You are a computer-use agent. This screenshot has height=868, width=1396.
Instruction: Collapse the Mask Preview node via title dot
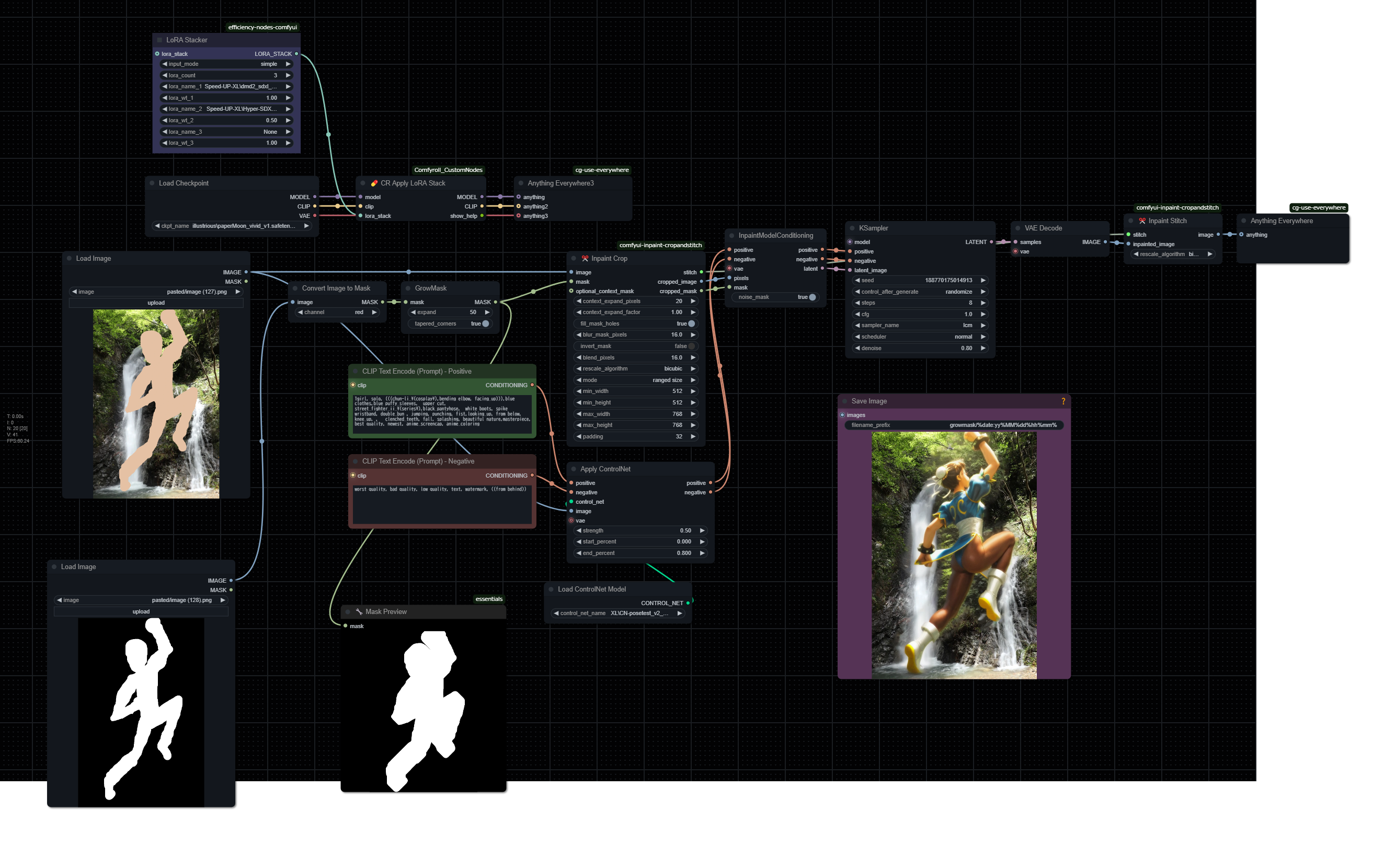348,611
